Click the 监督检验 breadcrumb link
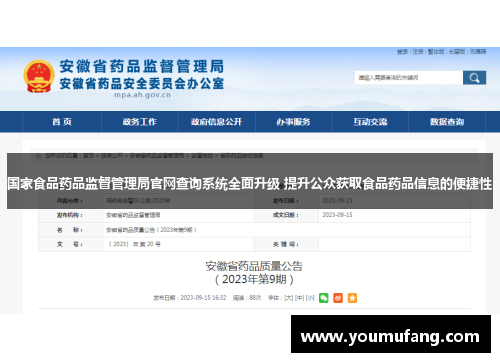The image size is (500, 362). click(202, 156)
